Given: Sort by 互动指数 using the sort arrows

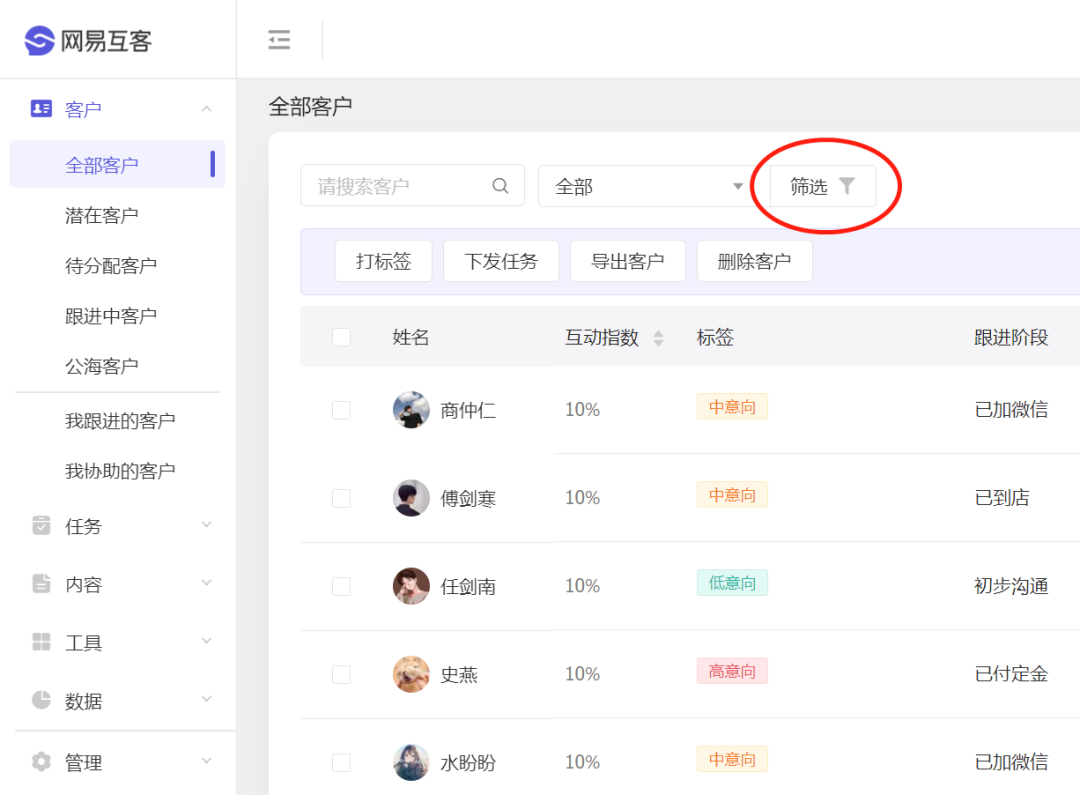Looking at the screenshot, I should [658, 338].
